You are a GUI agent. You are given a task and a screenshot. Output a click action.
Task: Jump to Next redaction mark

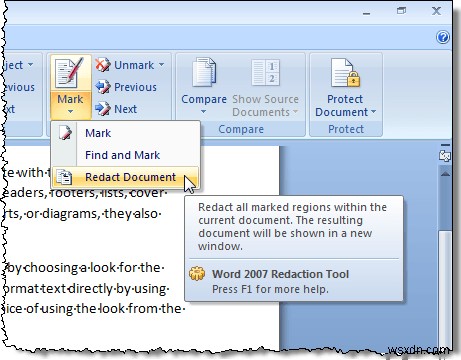116,109
